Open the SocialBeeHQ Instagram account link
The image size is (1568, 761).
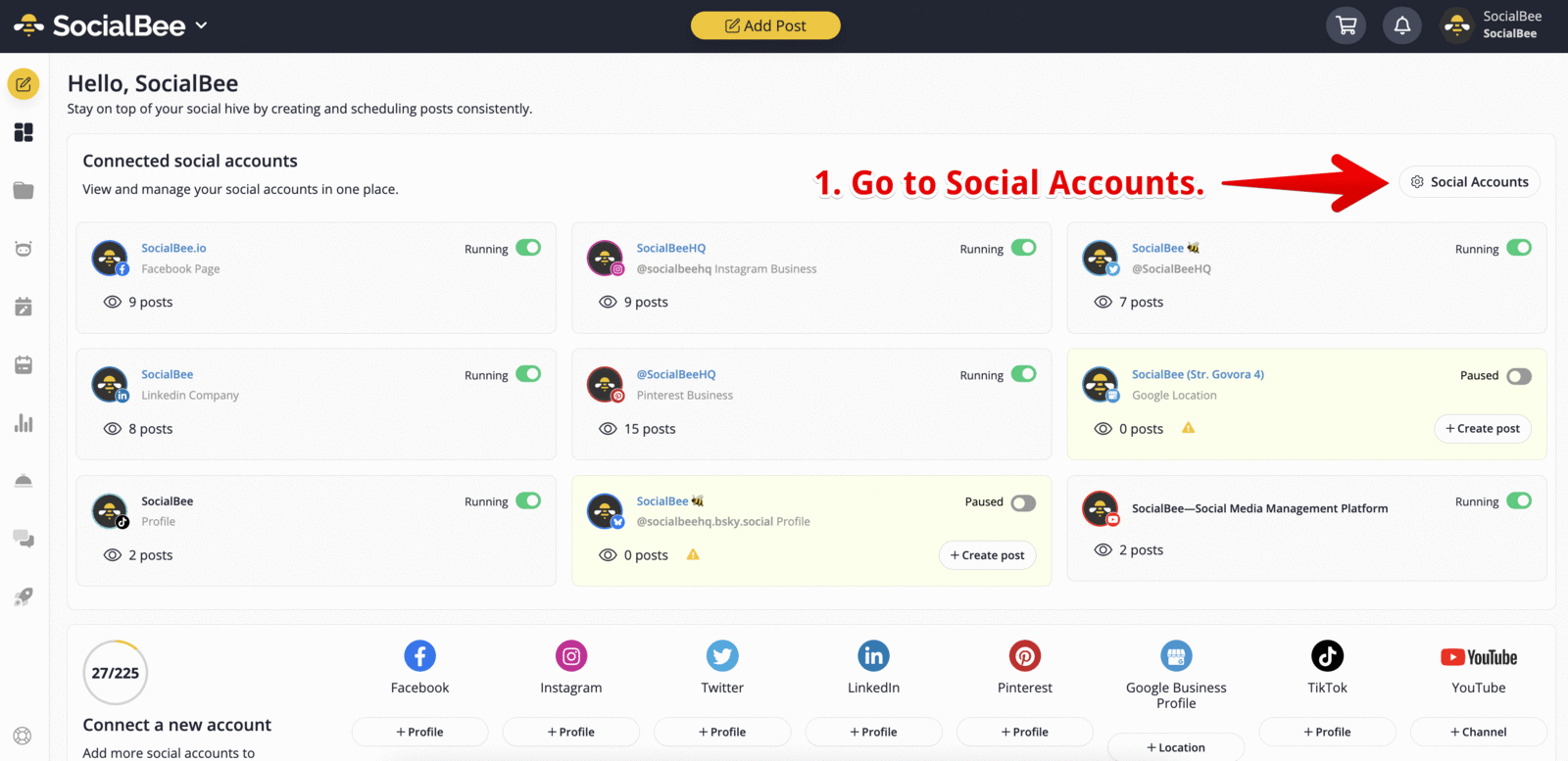click(x=670, y=249)
